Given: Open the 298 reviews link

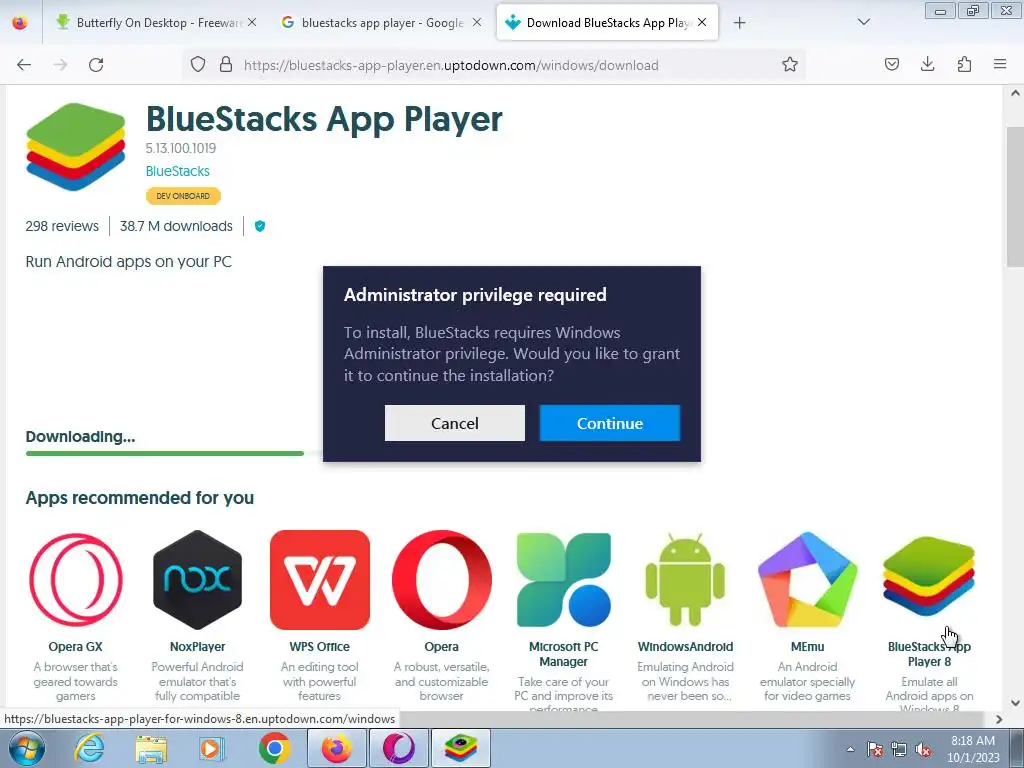Looking at the screenshot, I should 62,226.
